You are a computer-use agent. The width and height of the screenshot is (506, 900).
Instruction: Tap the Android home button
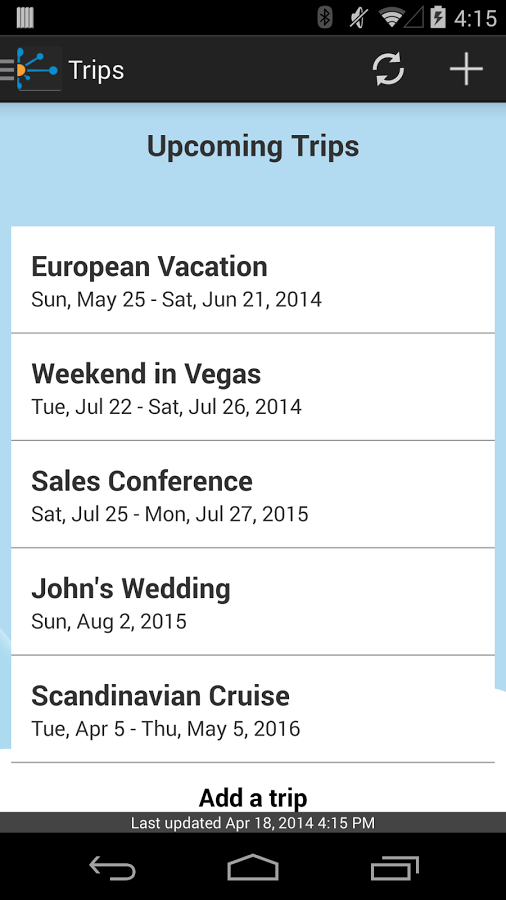[x=253, y=867]
